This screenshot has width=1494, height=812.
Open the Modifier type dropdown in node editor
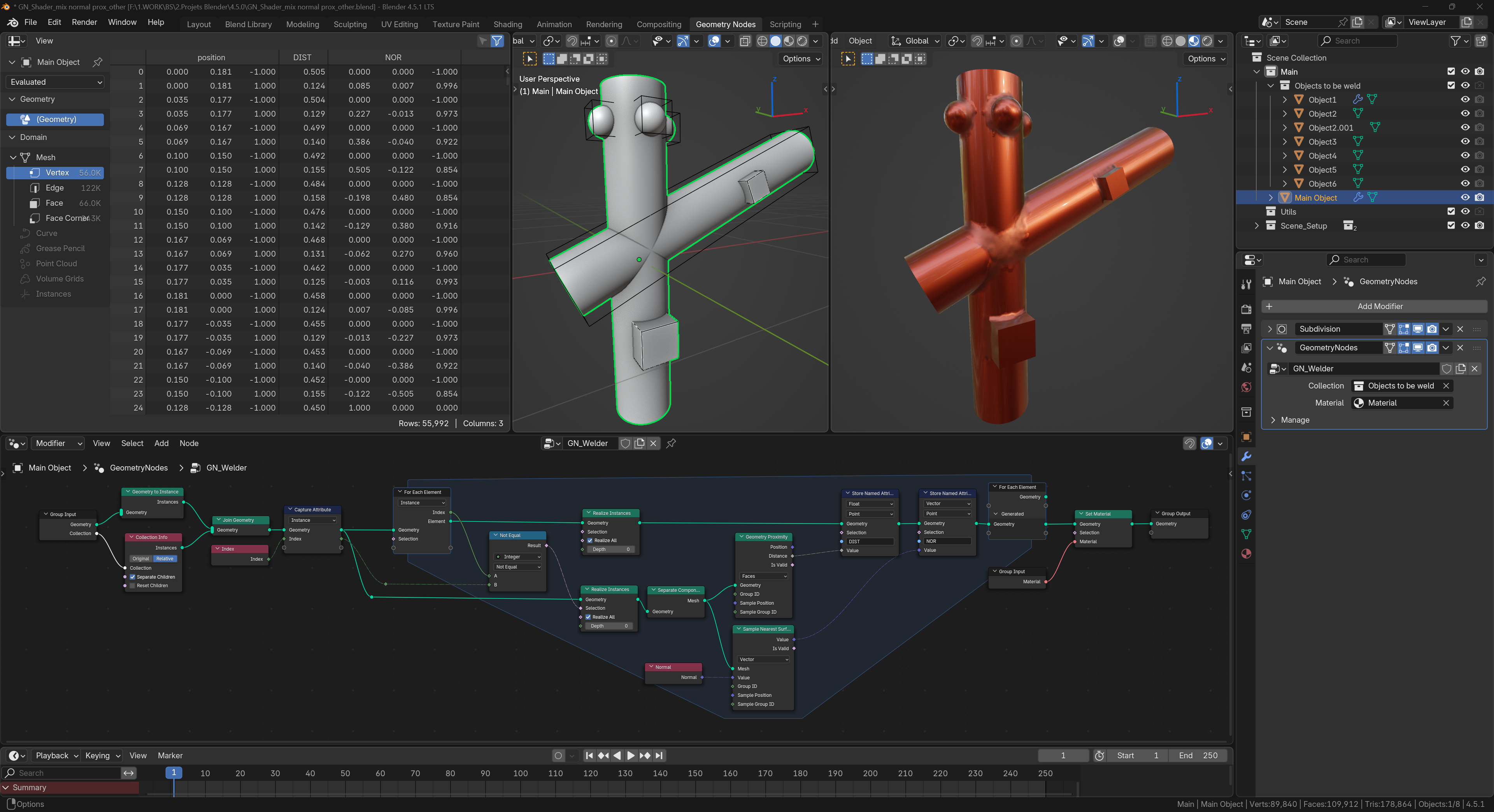click(x=58, y=443)
